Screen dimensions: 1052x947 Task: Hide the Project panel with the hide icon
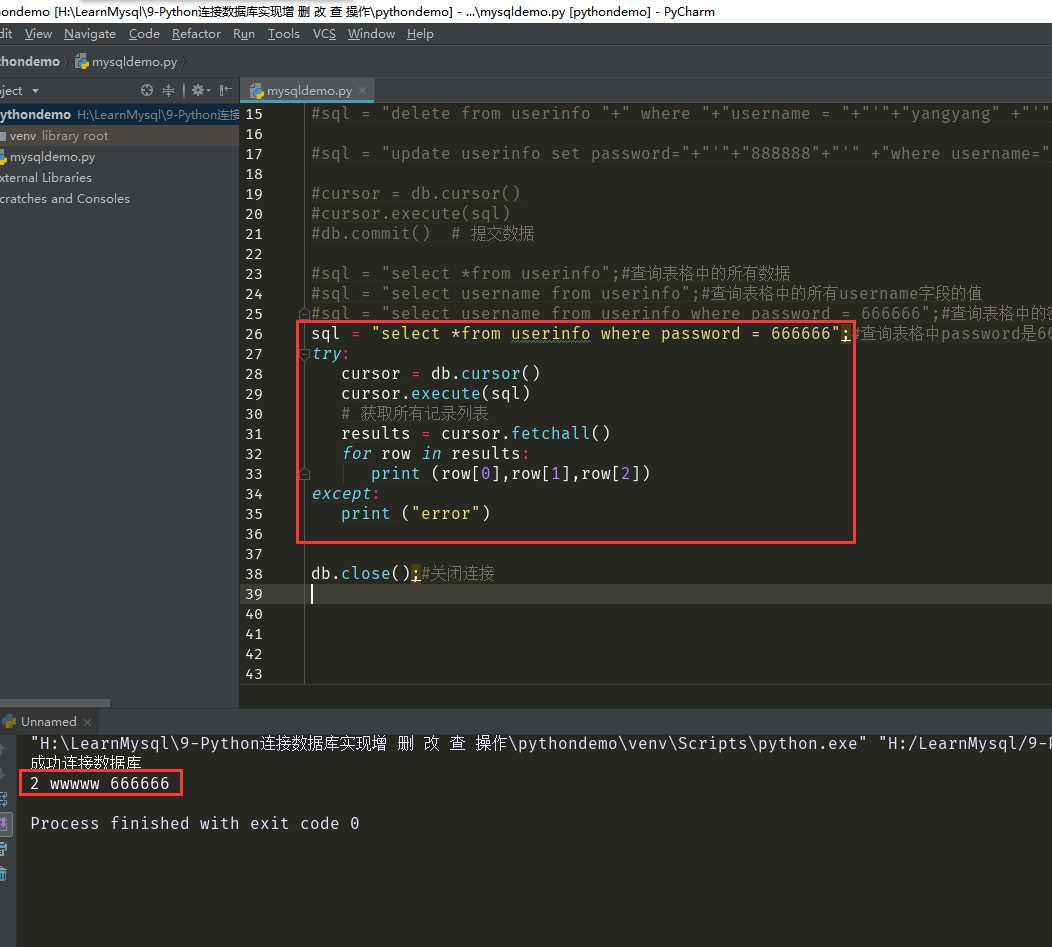(x=225, y=90)
